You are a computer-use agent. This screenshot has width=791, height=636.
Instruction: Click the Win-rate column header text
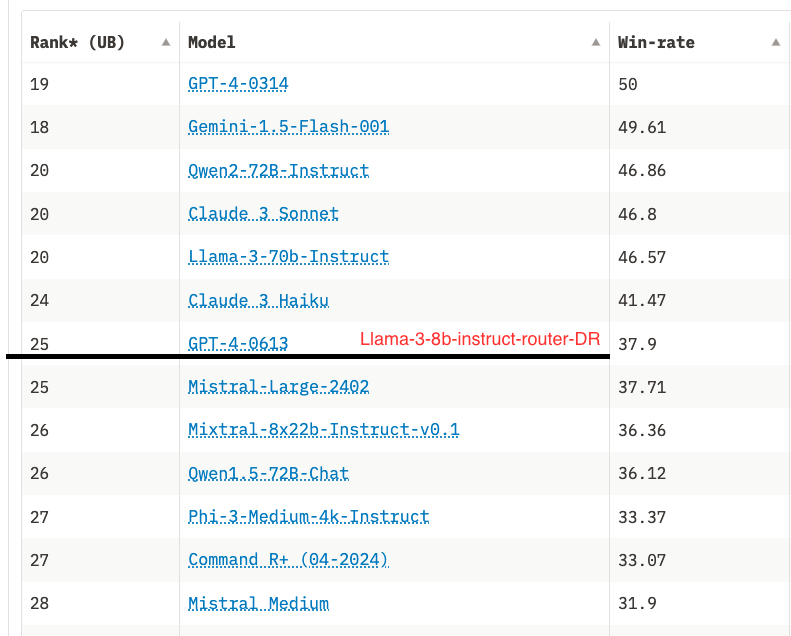(656, 42)
